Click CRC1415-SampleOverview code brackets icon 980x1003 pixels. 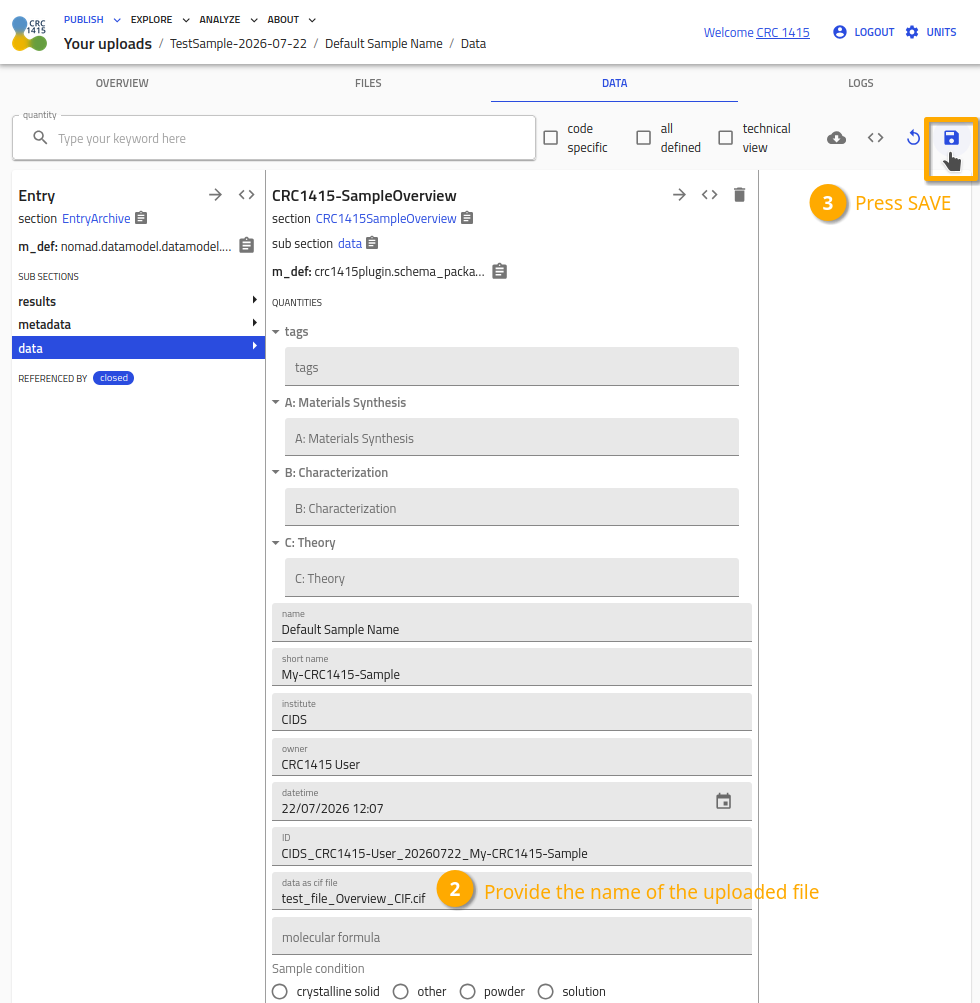coord(709,194)
